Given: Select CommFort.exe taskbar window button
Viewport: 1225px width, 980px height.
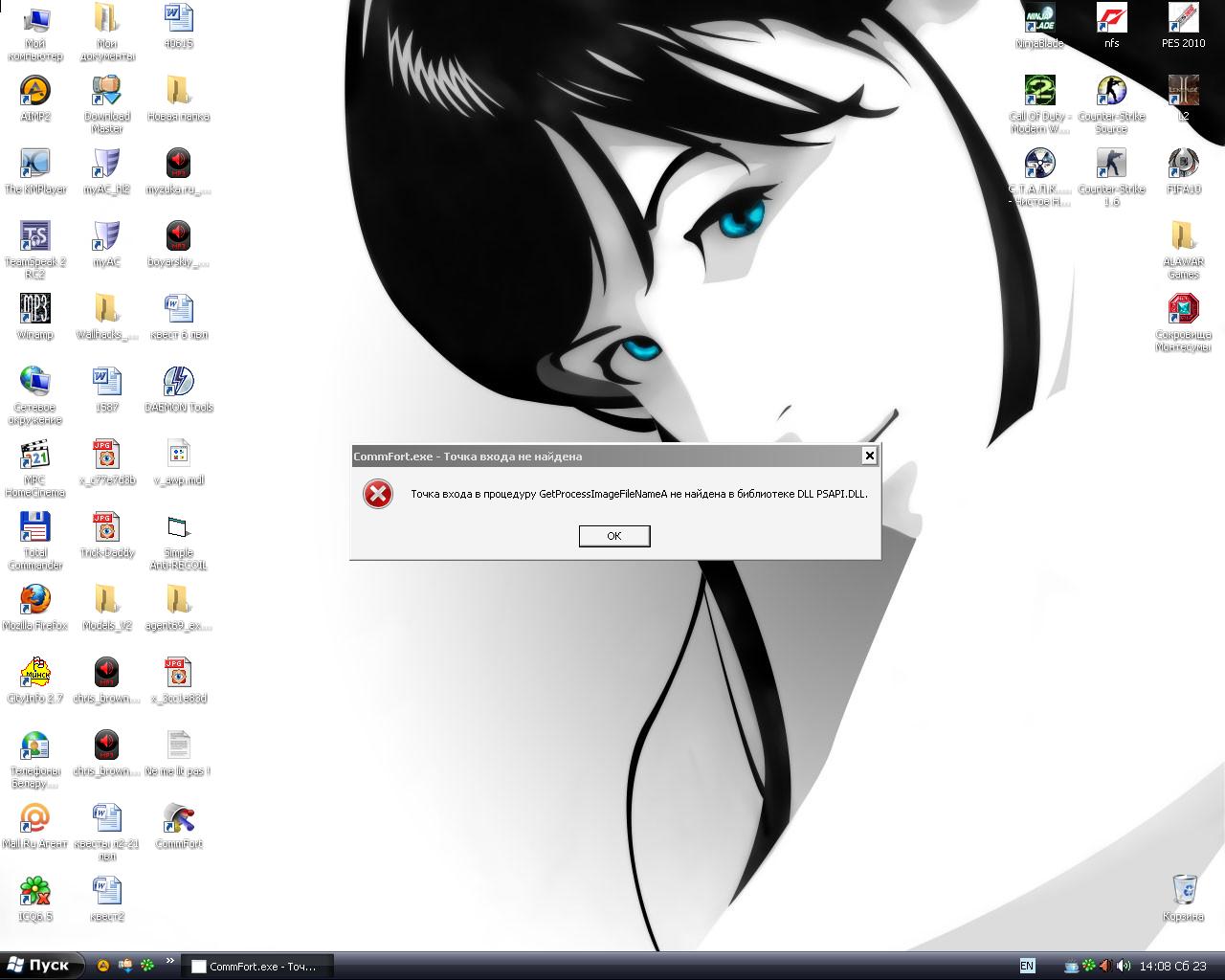Looking at the screenshot, I should 260,967.
